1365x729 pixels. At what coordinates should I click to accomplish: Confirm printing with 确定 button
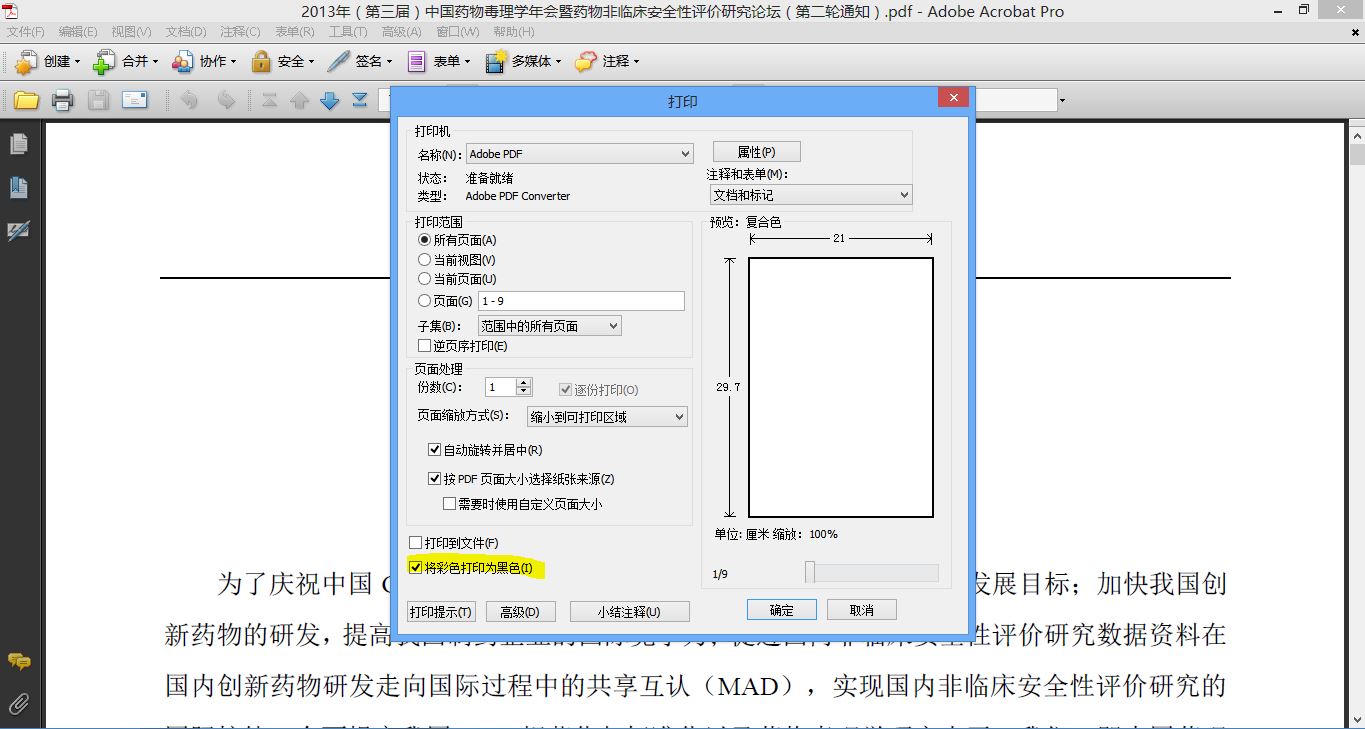[782, 610]
